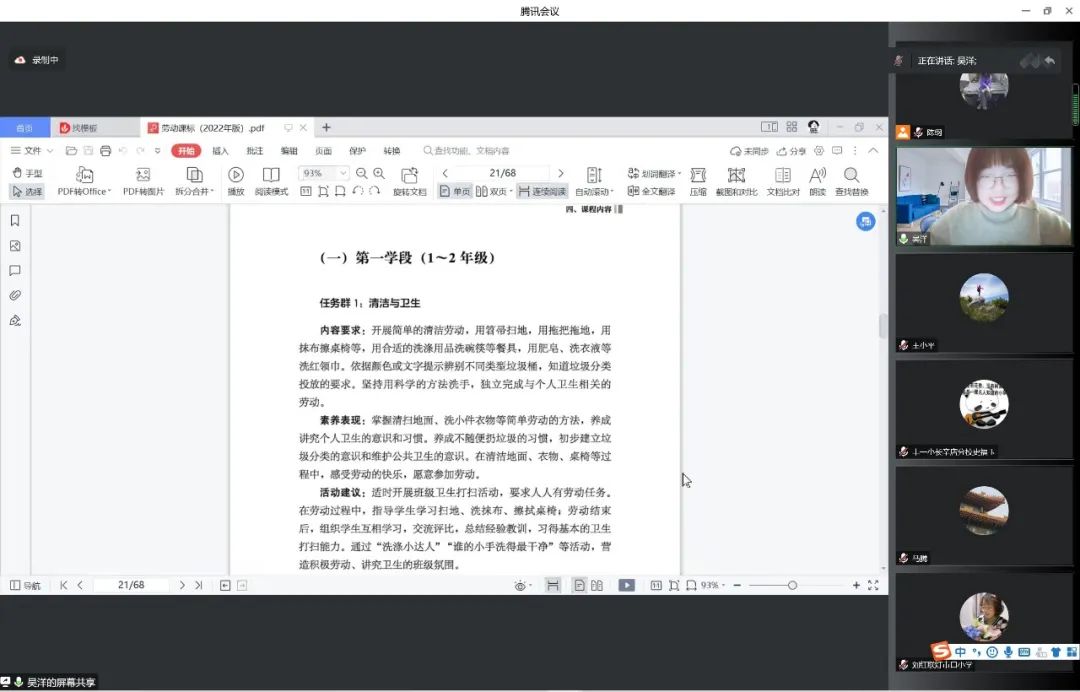
Task: Switch to the 首页 home tab
Action: 25,128
